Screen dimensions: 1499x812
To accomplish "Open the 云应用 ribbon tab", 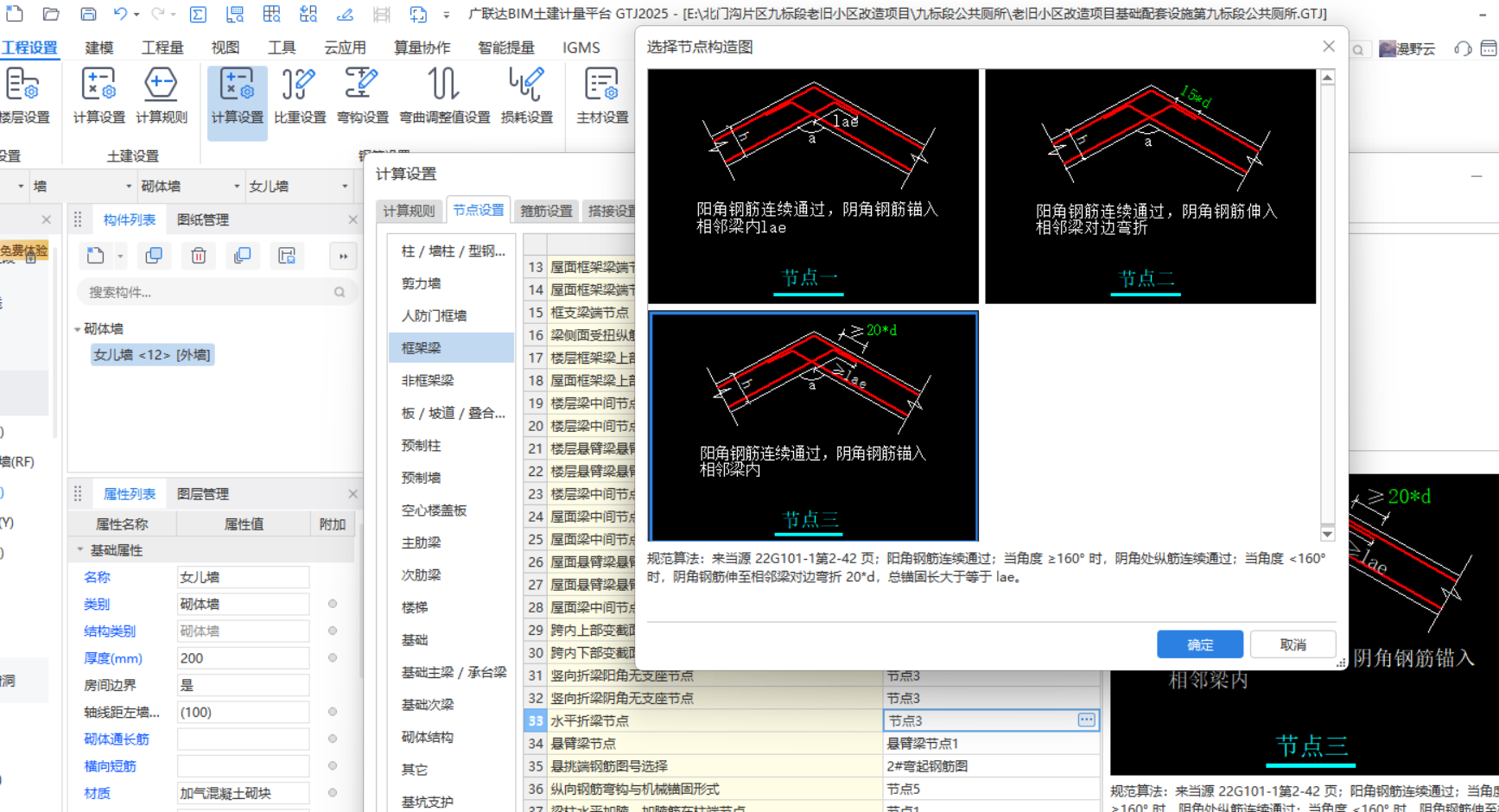I will (345, 48).
